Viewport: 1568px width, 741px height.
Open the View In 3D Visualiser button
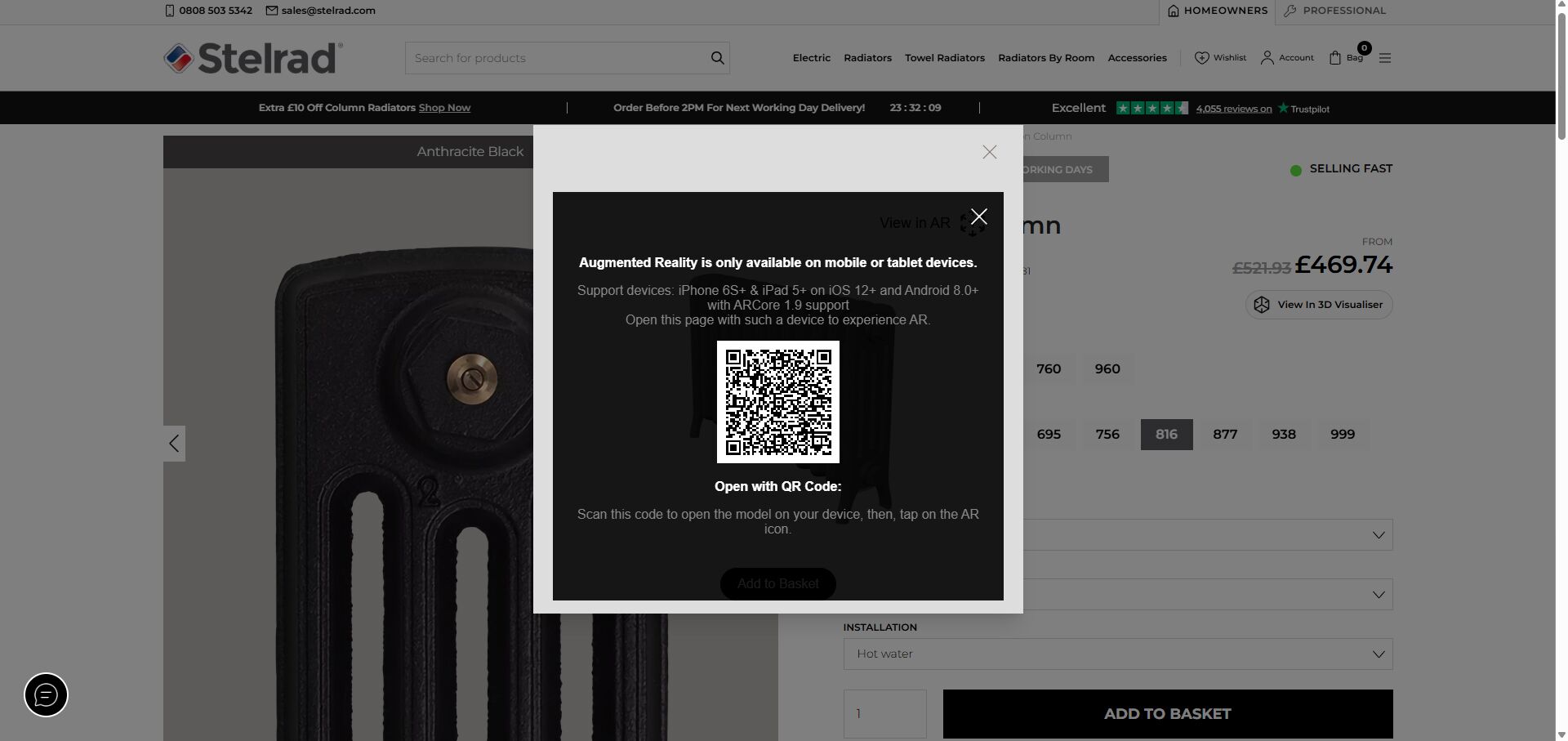[x=1318, y=305]
